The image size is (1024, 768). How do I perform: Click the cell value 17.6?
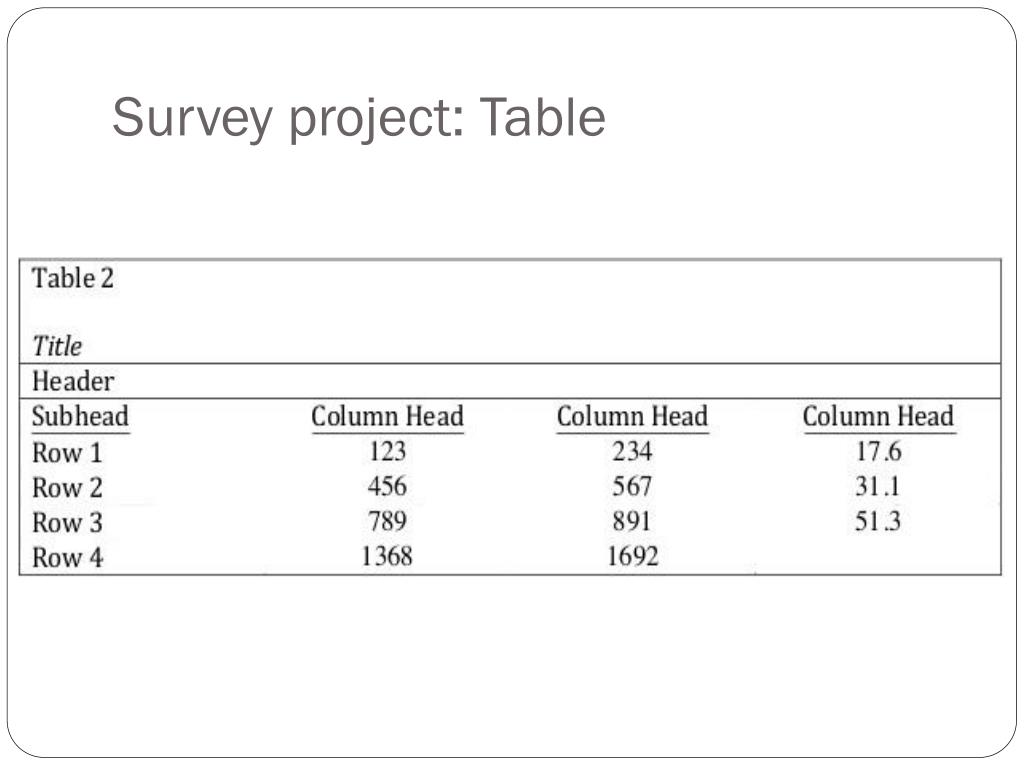click(x=878, y=451)
